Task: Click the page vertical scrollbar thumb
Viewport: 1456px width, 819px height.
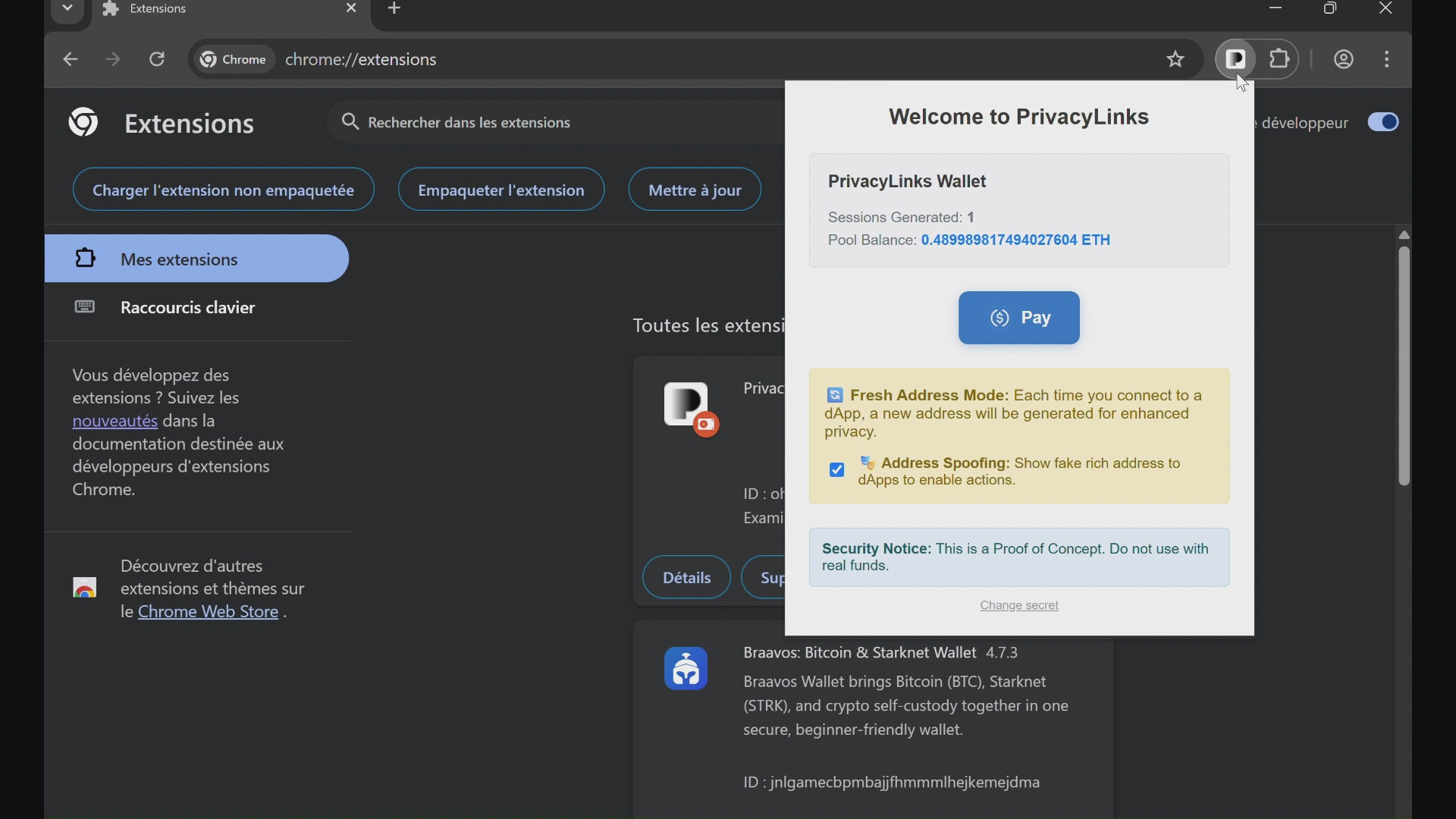Action: tap(1404, 366)
